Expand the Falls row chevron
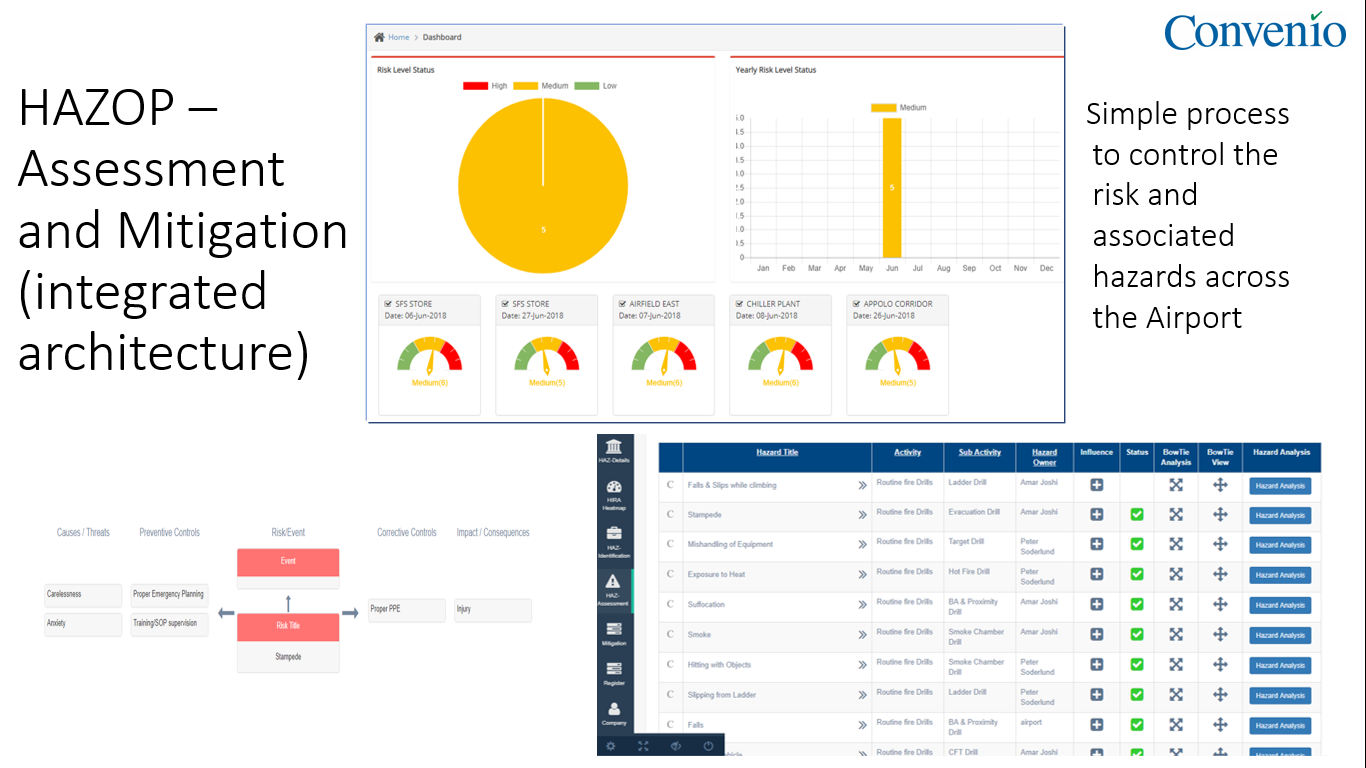Viewport: 1366px width, 768px height. click(x=862, y=725)
